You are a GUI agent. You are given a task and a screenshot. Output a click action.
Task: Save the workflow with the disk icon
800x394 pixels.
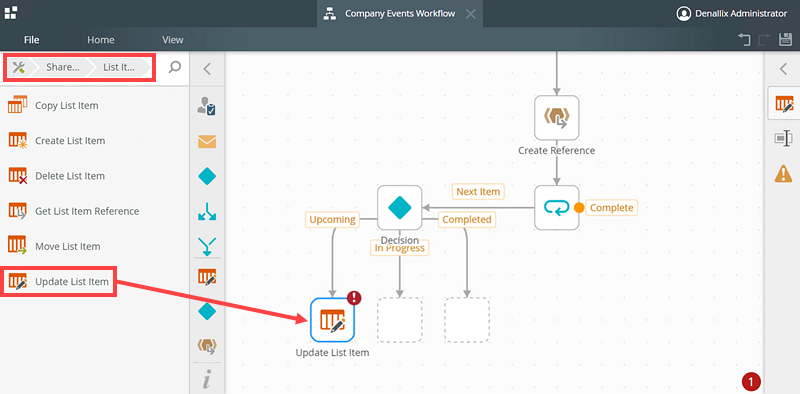(785, 40)
